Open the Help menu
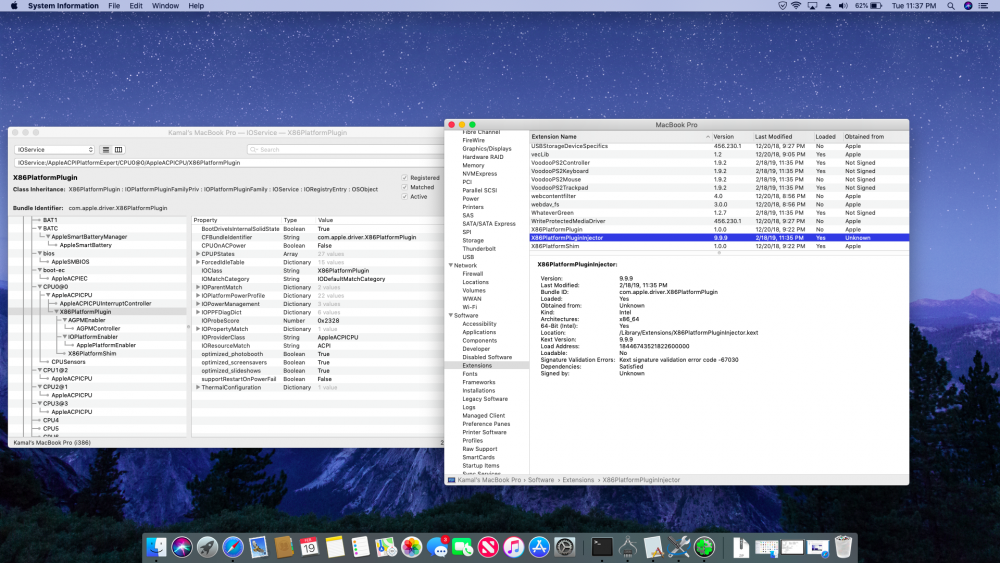The height and width of the screenshot is (563, 1000). 196,6
